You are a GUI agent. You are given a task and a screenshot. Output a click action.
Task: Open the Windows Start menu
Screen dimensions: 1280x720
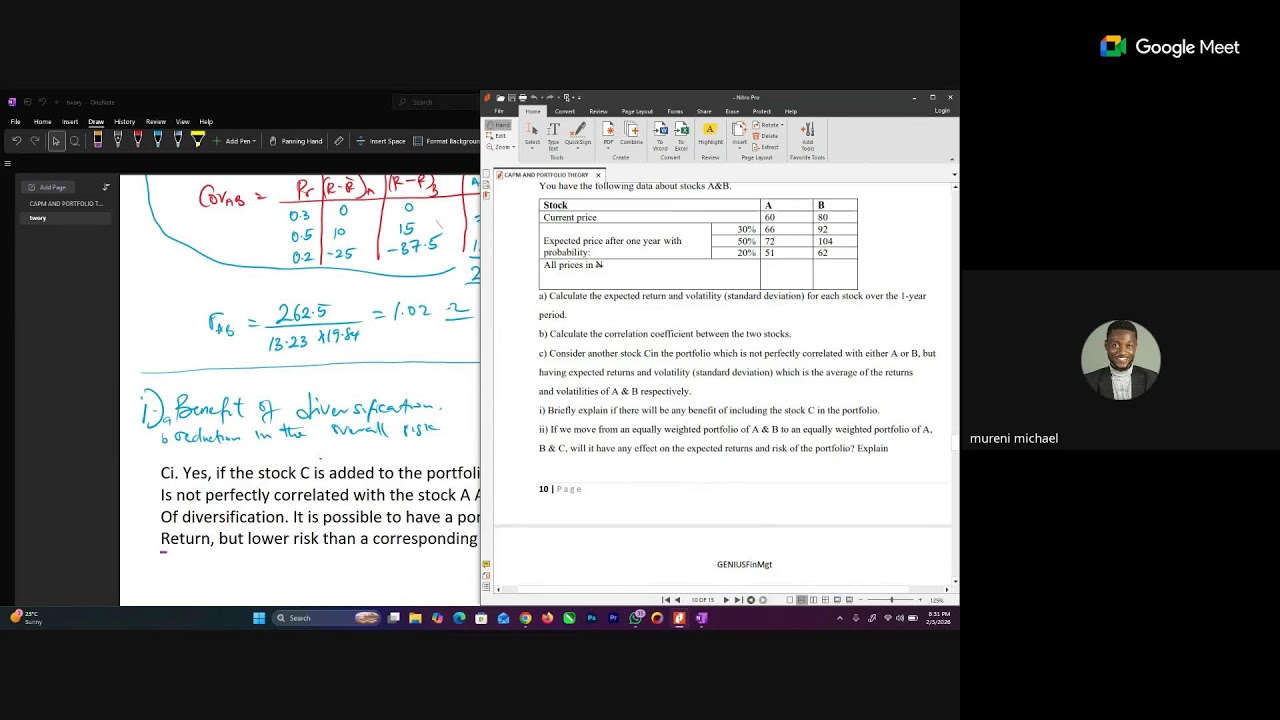coord(259,618)
